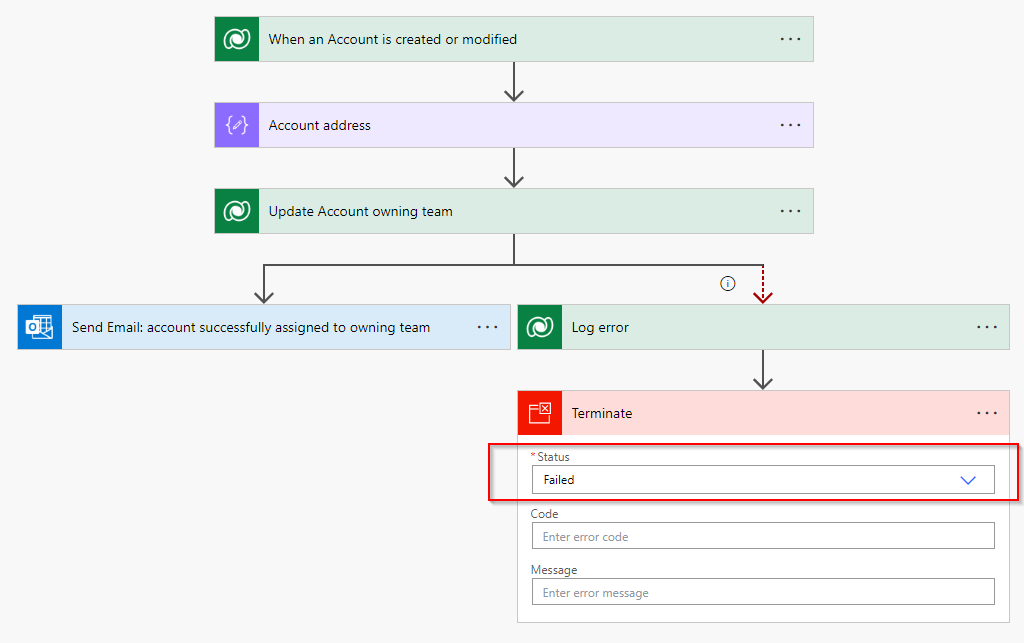
Task: Click the Message error message field
Action: (763, 592)
